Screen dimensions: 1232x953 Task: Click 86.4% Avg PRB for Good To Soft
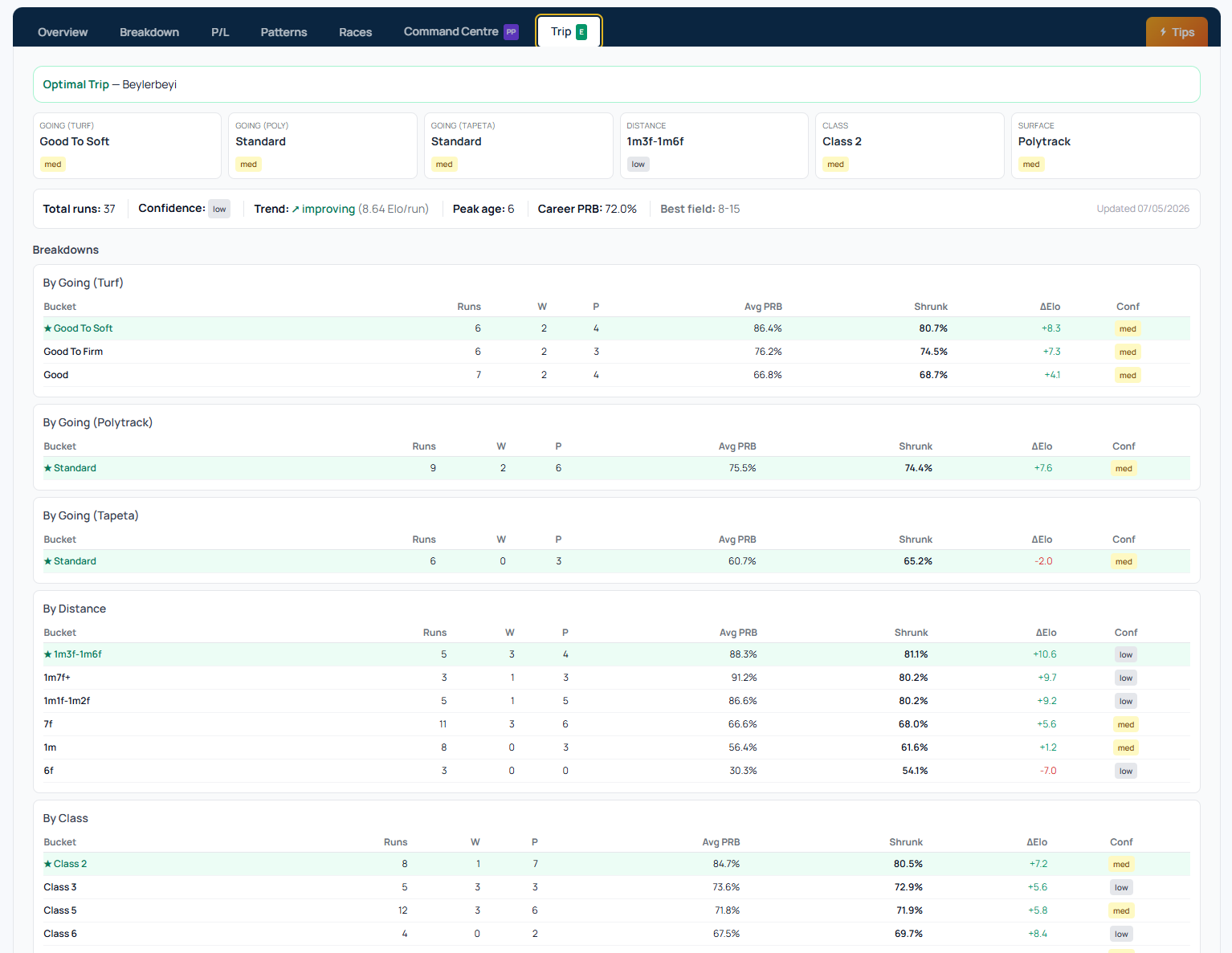click(x=768, y=328)
